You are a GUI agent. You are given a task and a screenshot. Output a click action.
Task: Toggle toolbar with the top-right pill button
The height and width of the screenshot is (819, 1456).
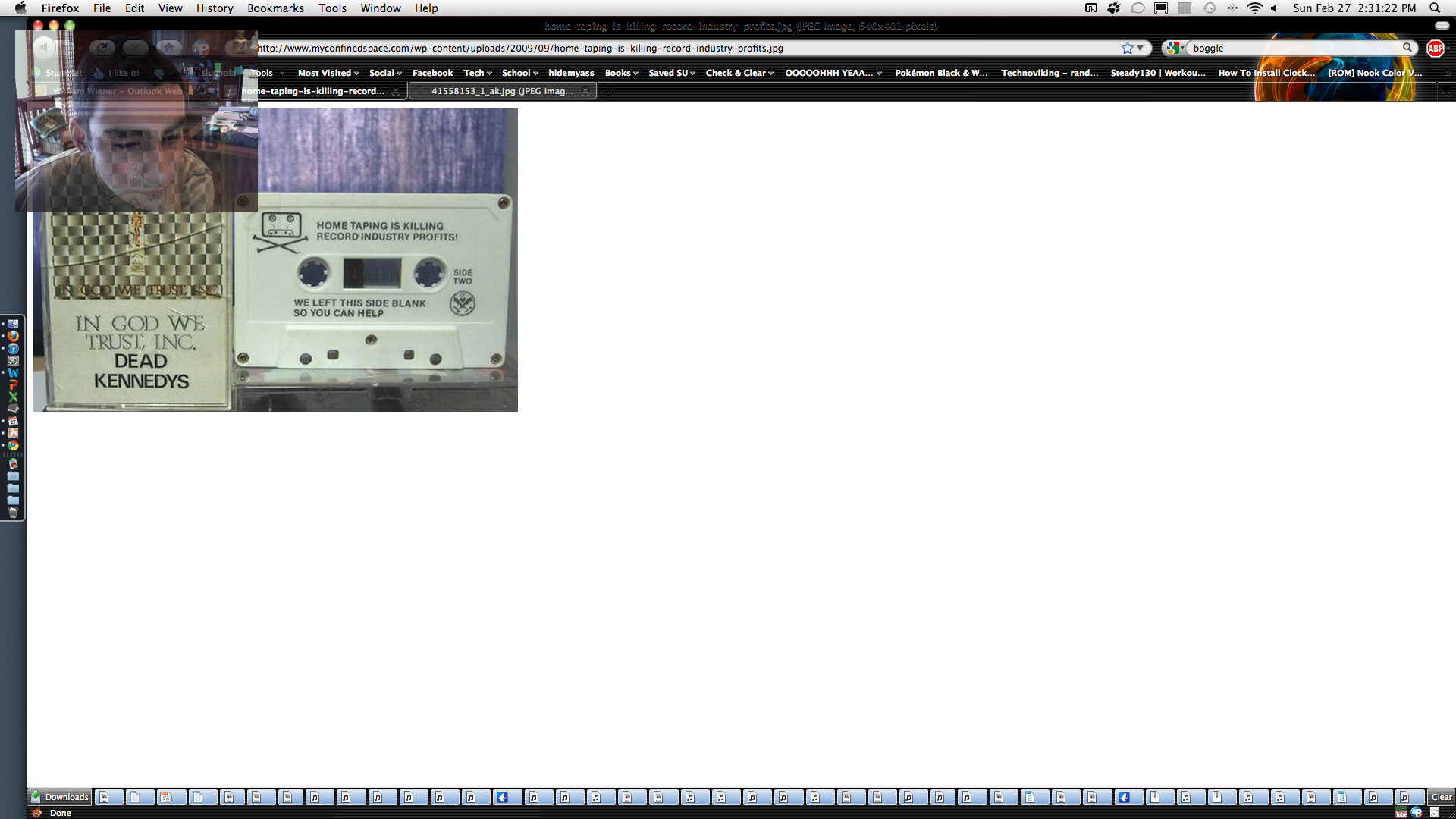[x=1442, y=26]
